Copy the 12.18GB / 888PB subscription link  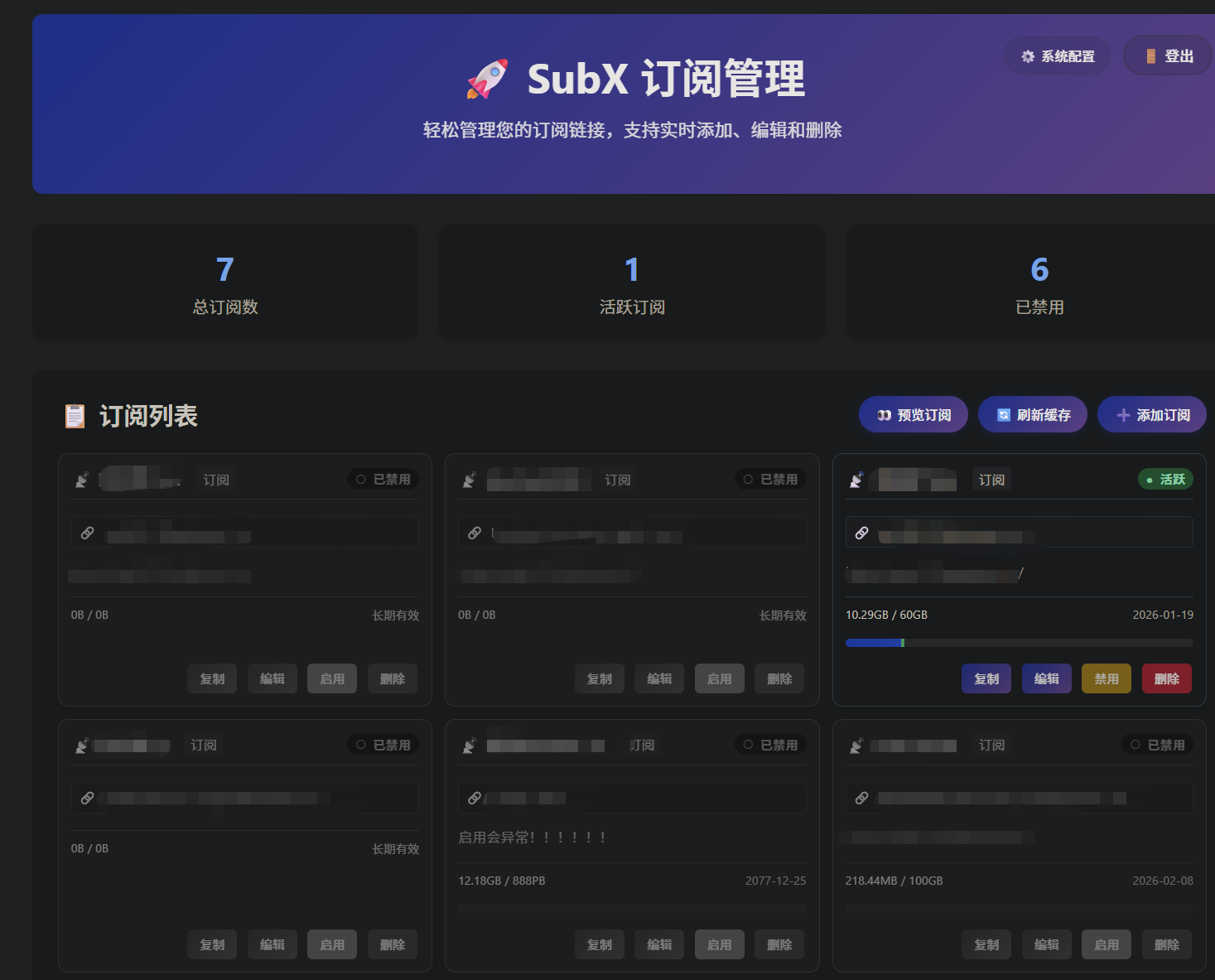(600, 944)
